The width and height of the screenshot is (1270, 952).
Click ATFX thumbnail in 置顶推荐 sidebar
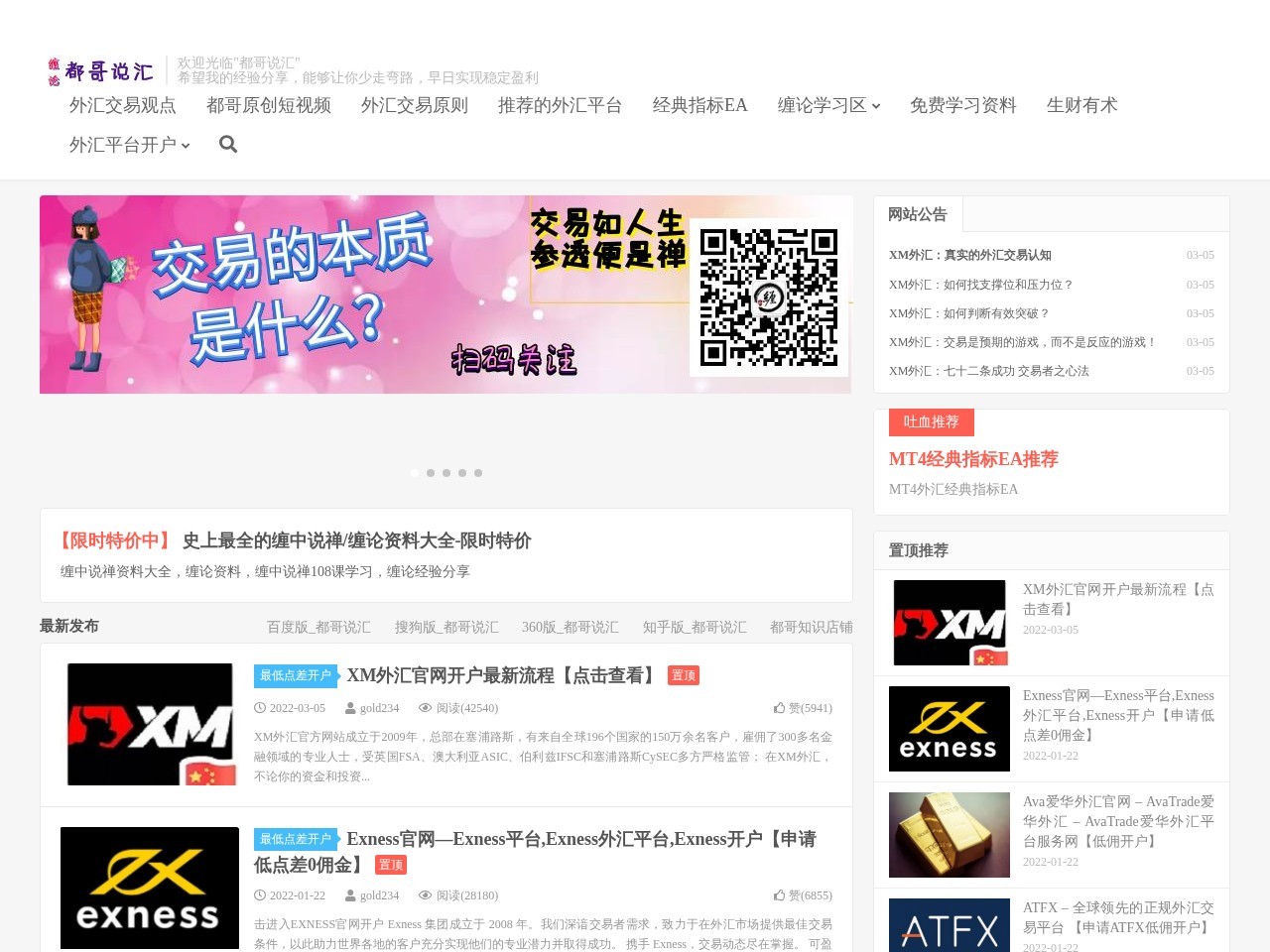(950, 925)
